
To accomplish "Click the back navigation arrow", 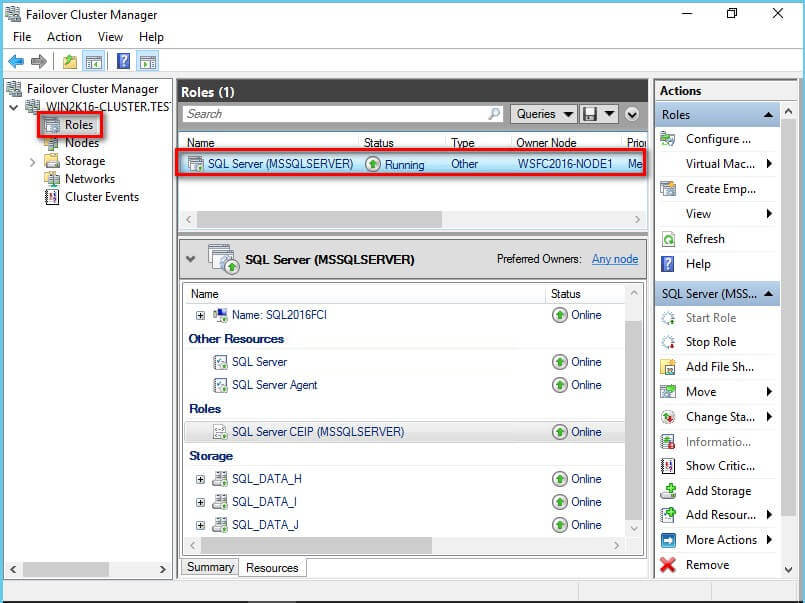I will (x=15, y=60).
